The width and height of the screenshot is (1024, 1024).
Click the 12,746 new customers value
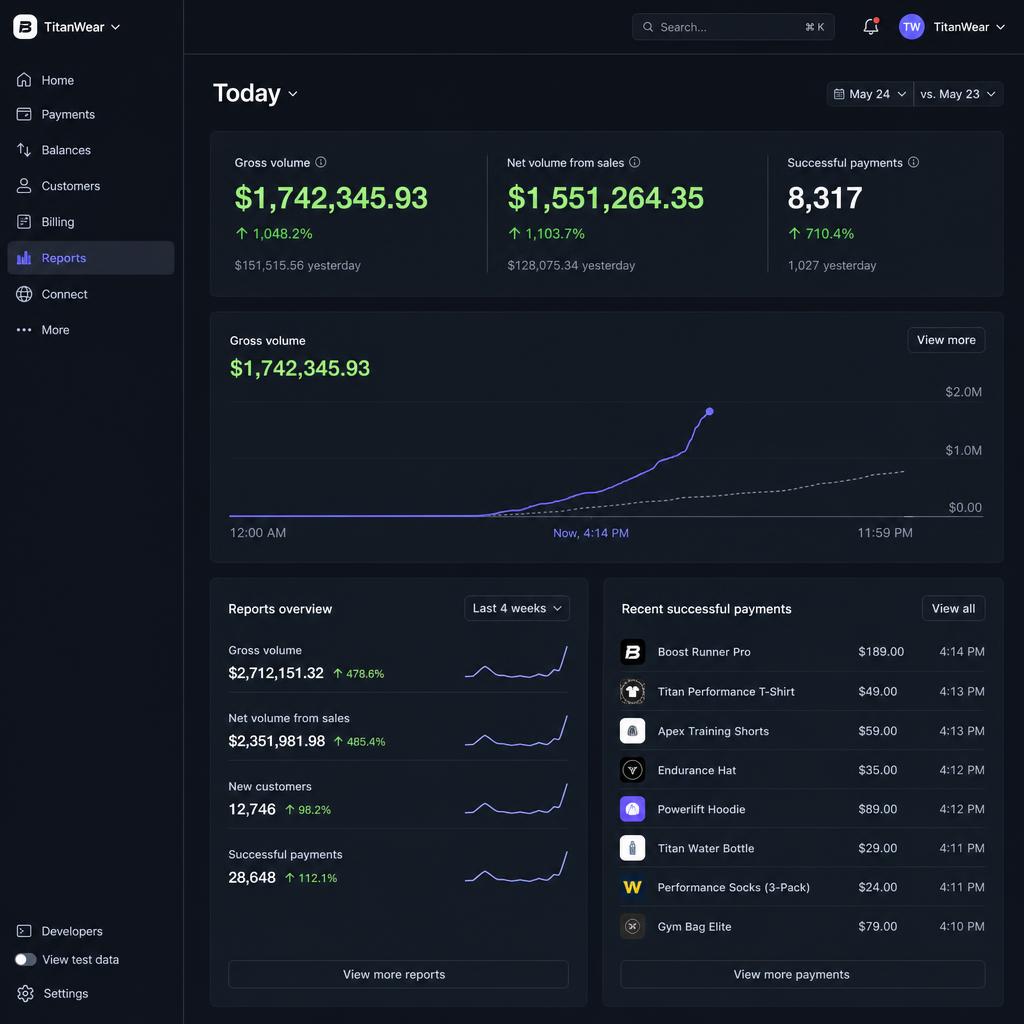click(252, 809)
